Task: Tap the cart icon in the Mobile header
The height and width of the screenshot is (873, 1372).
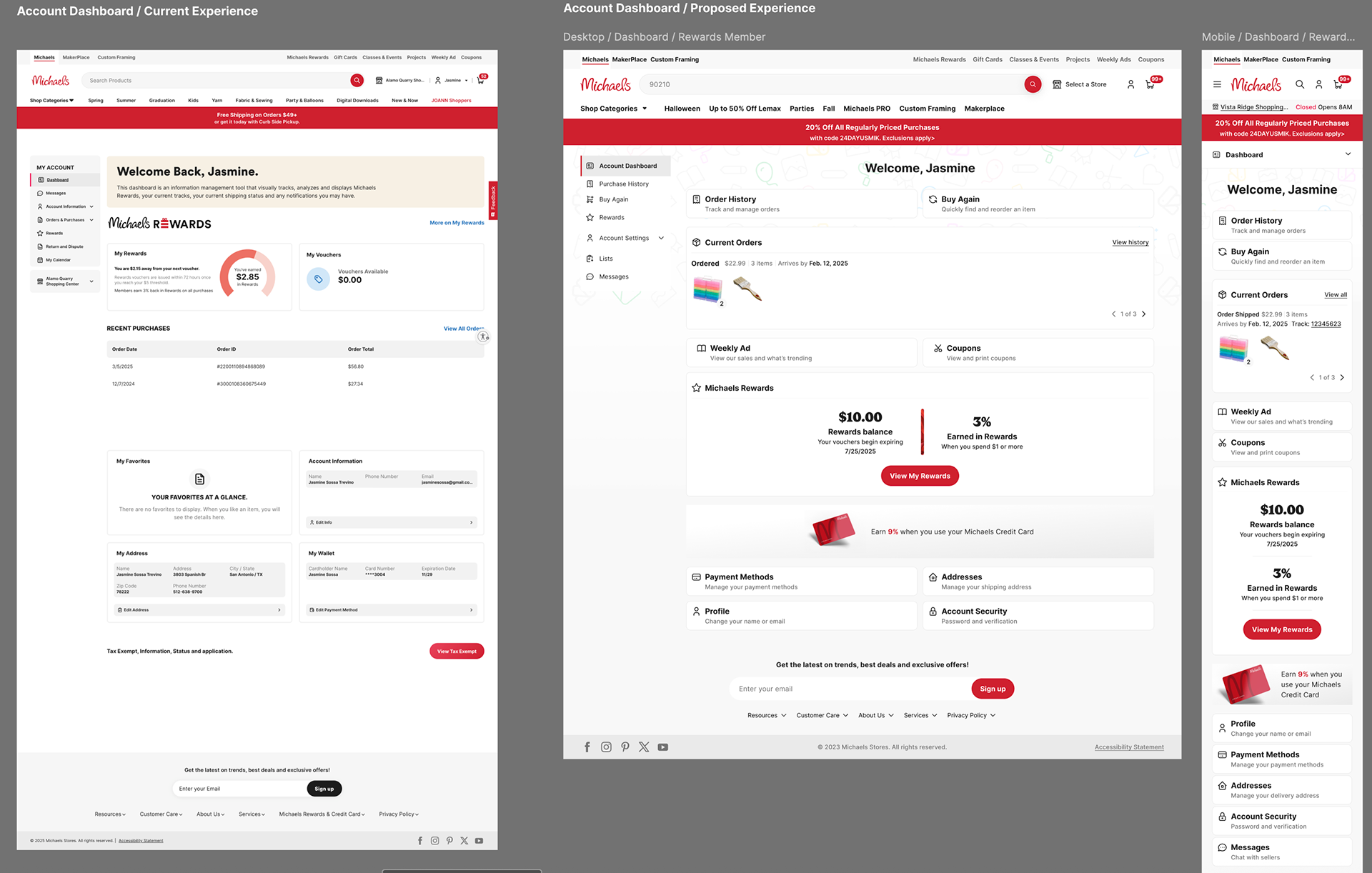Action: point(1338,84)
